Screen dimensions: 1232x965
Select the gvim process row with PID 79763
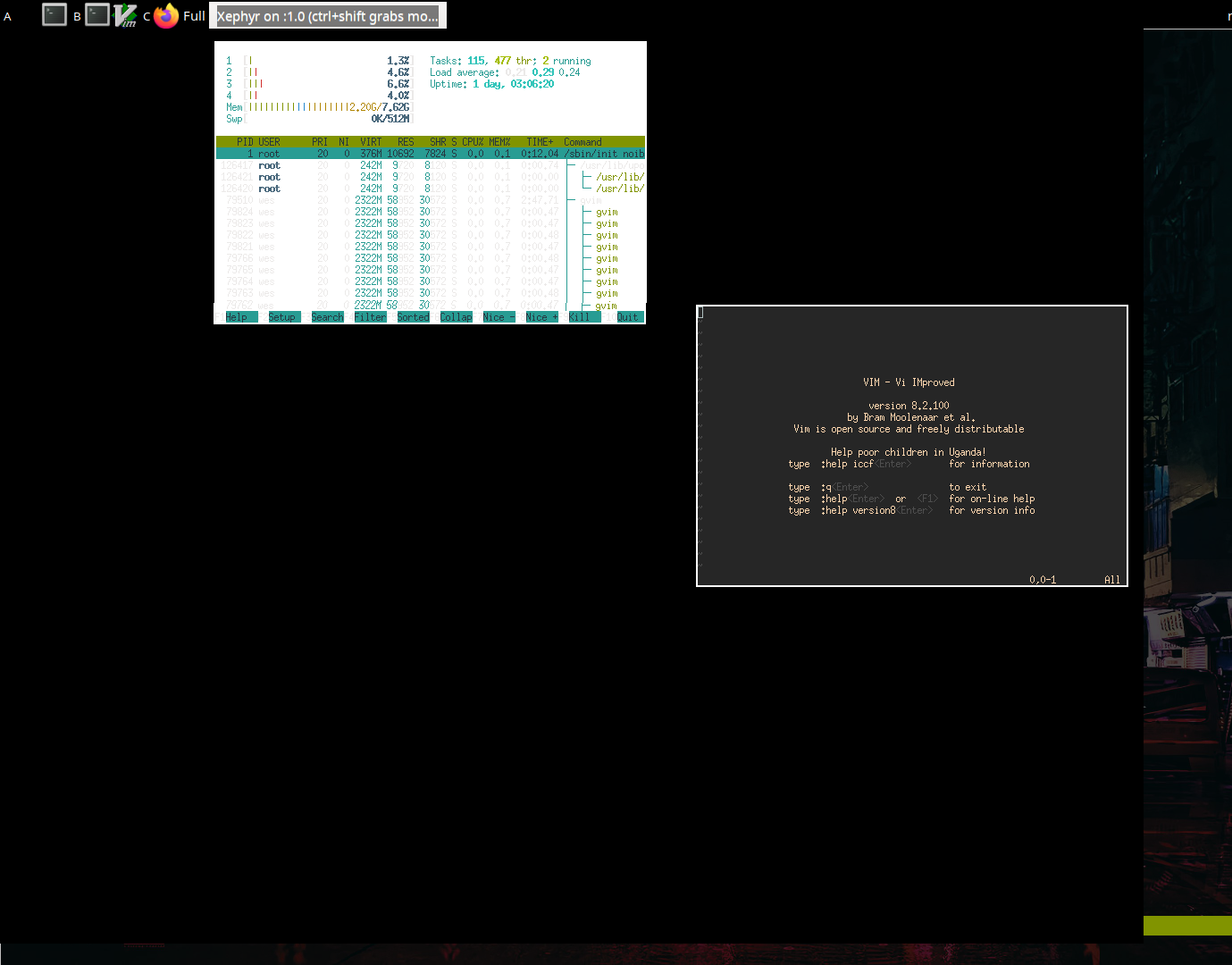pyautogui.click(x=431, y=293)
